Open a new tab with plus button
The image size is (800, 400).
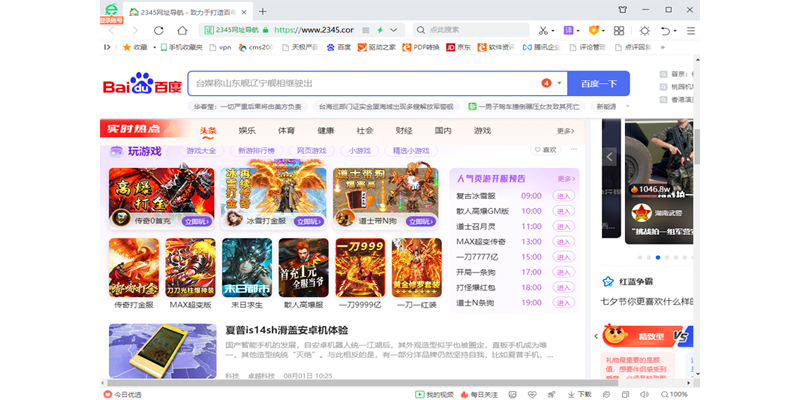point(262,11)
